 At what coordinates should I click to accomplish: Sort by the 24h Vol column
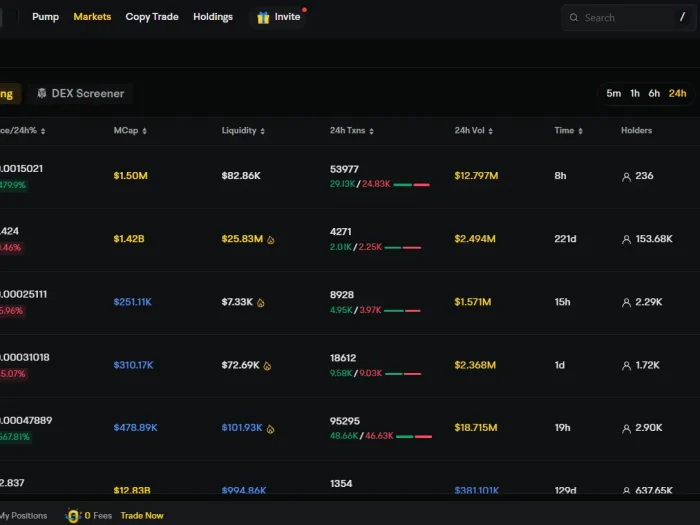[x=476, y=130]
